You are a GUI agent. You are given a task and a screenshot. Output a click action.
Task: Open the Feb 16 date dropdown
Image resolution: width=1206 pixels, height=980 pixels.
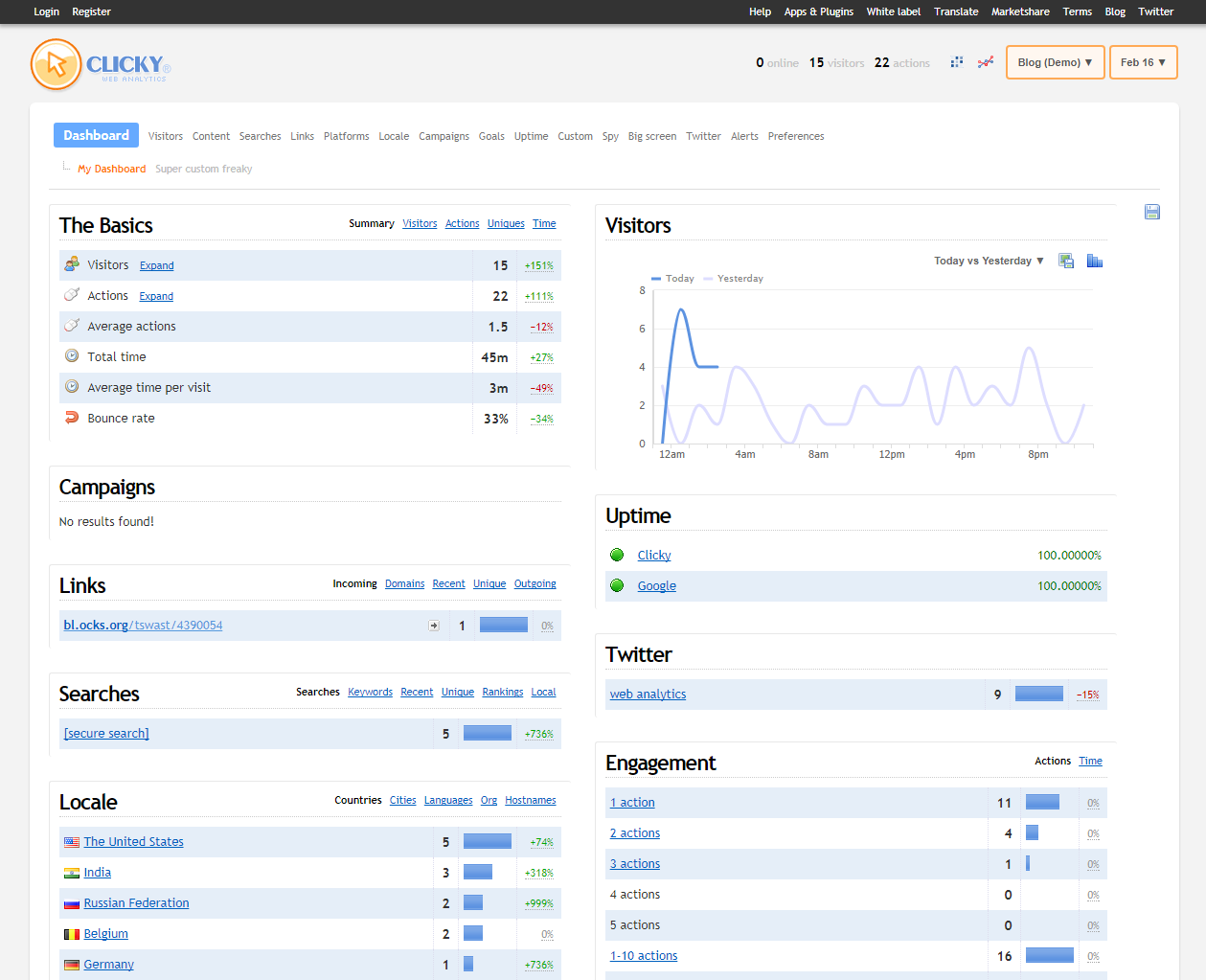tap(1143, 62)
